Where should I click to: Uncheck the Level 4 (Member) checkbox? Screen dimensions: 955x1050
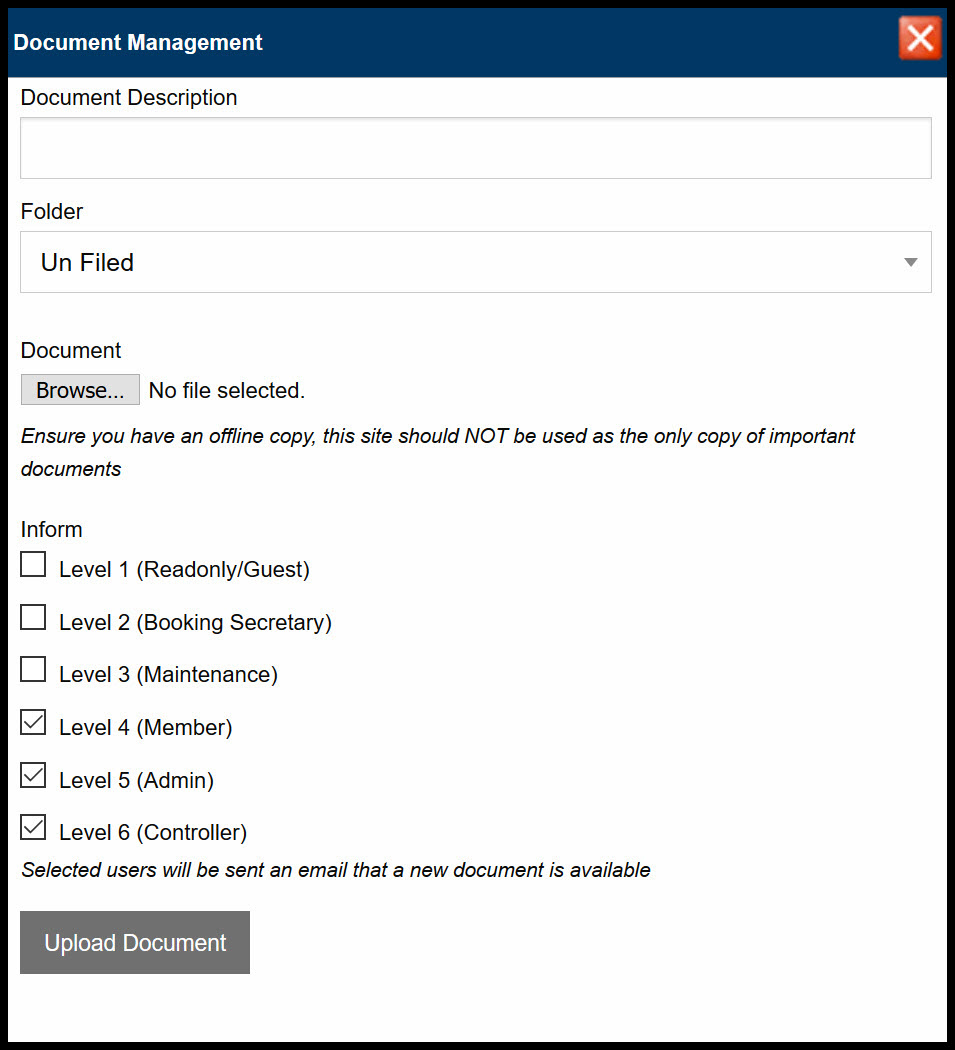33,722
